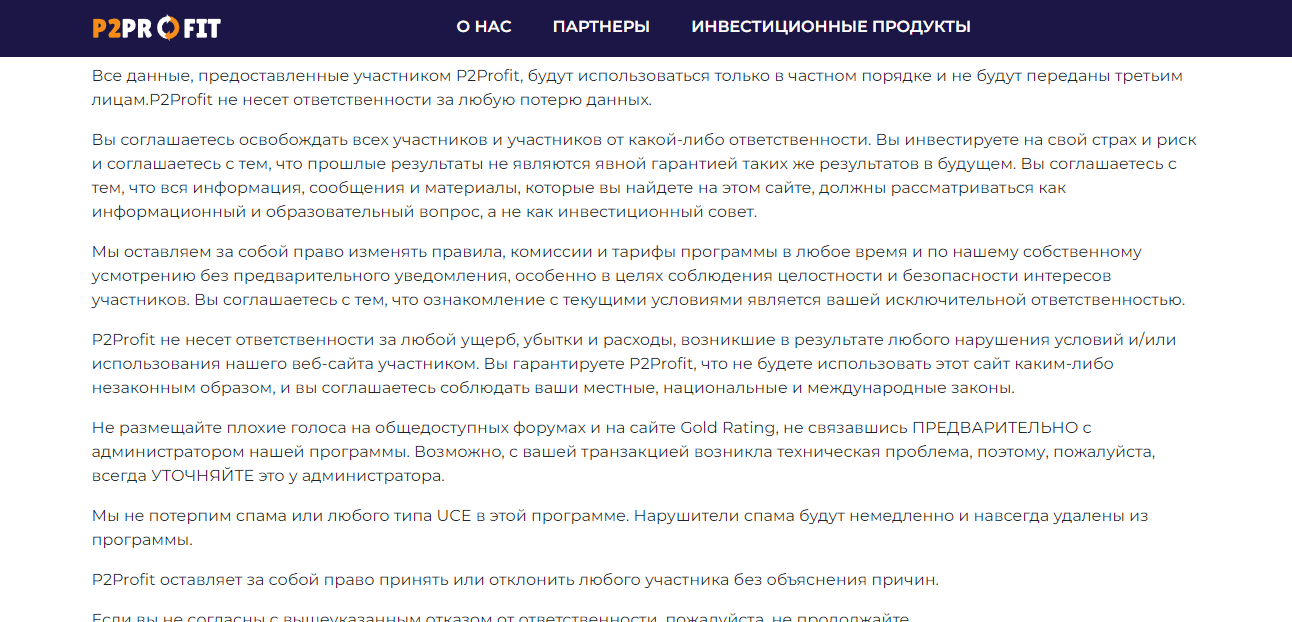The height and width of the screenshot is (622, 1292).
Task: Click the paragraph about data privacy
Action: (640, 87)
